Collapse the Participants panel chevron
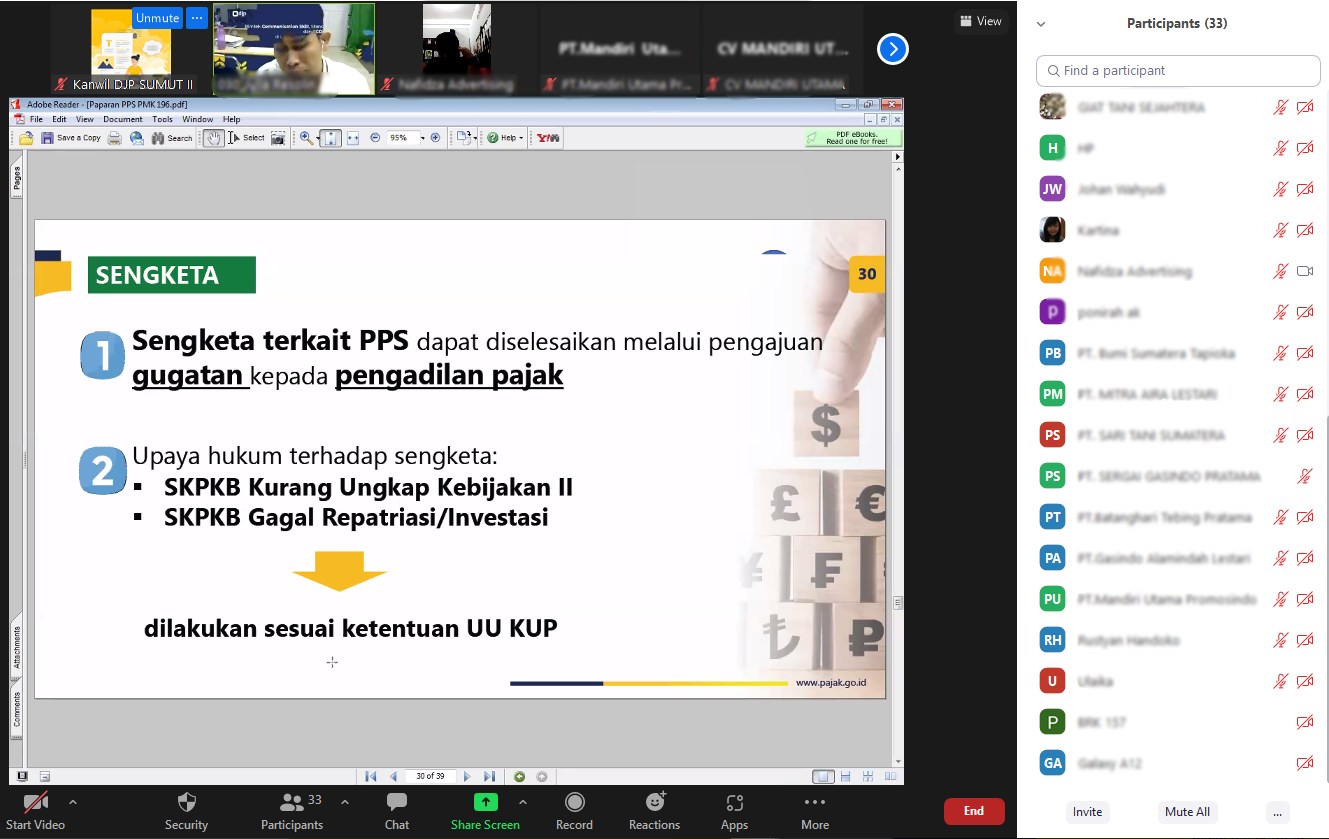Screen dimensions: 1329x839 [x=1041, y=24]
